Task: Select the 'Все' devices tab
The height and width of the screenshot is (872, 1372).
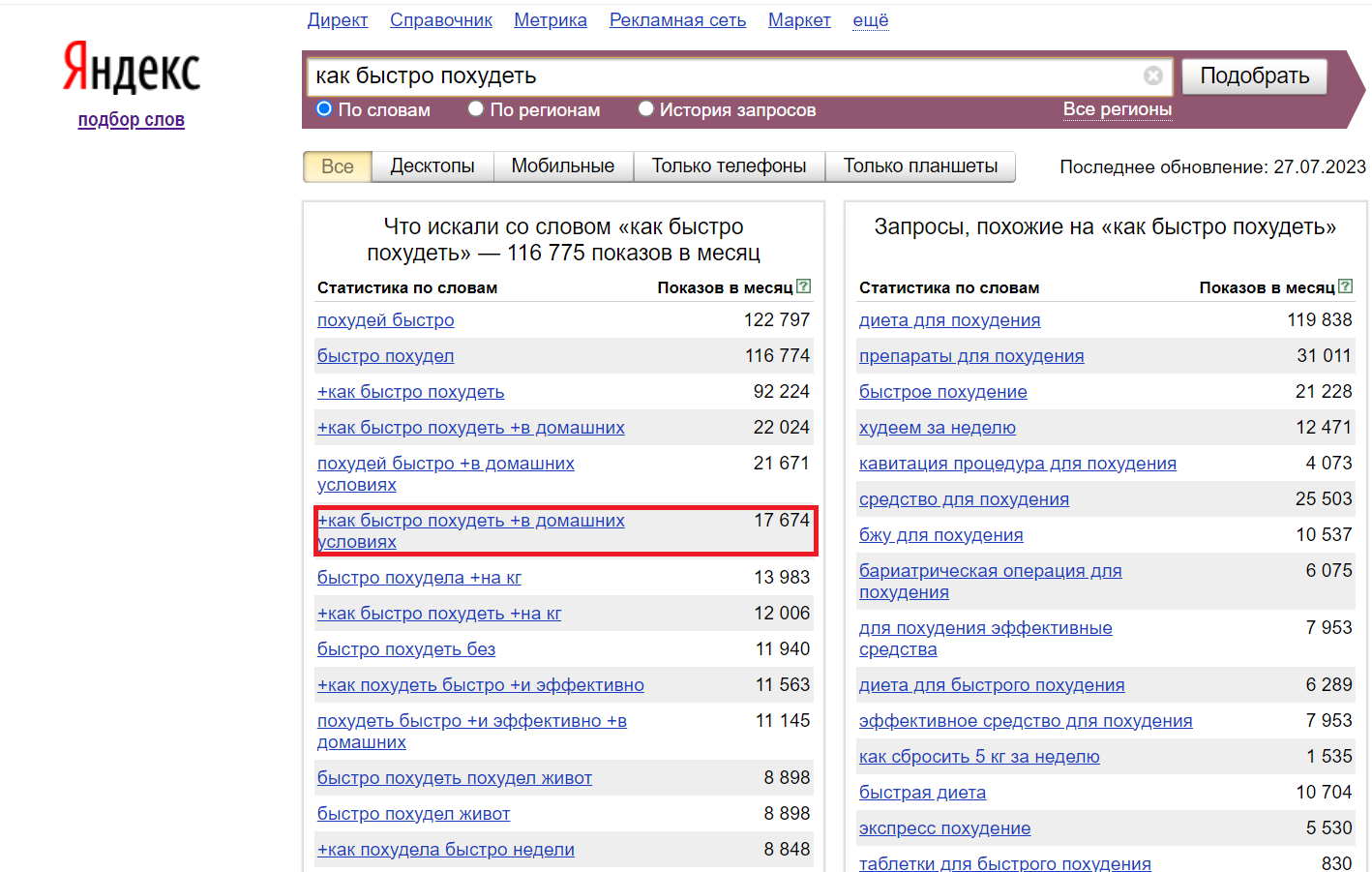Action: click(338, 166)
